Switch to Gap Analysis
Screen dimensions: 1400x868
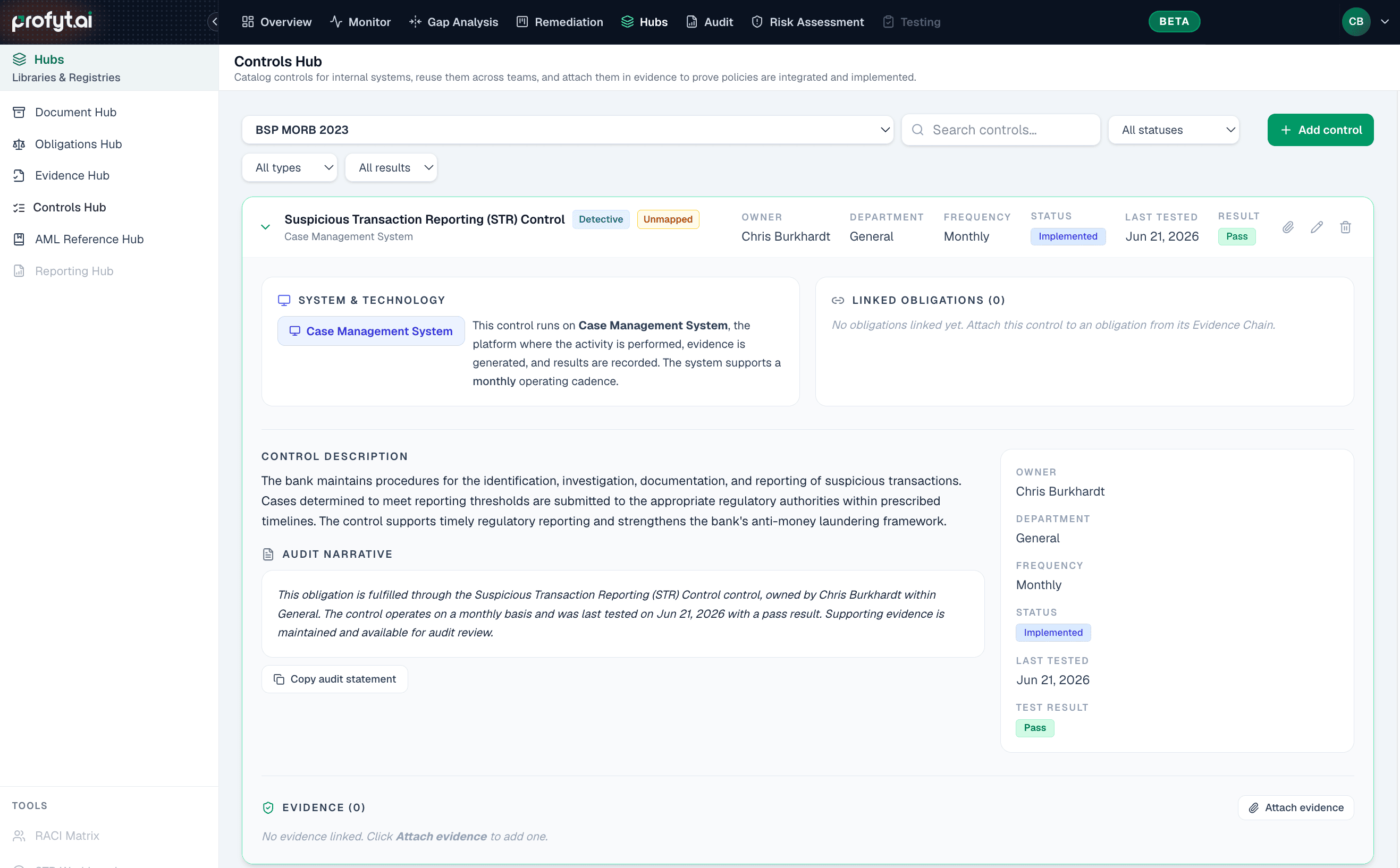click(x=454, y=22)
